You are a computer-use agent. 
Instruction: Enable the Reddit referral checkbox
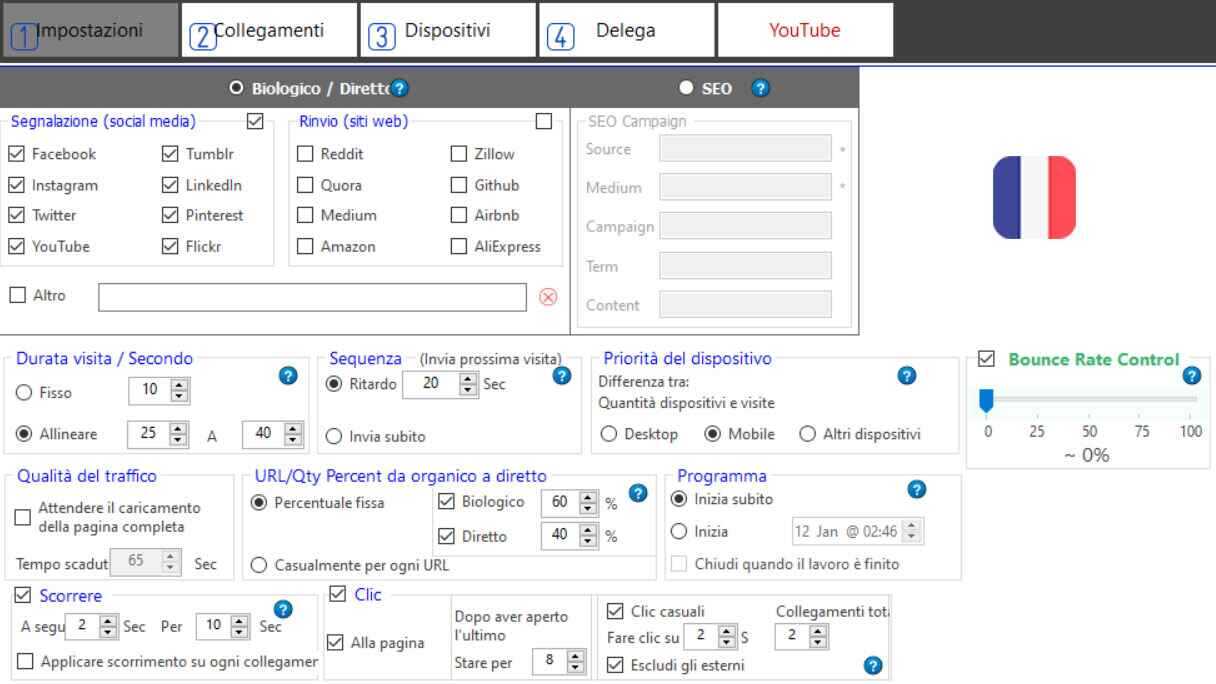tap(305, 154)
